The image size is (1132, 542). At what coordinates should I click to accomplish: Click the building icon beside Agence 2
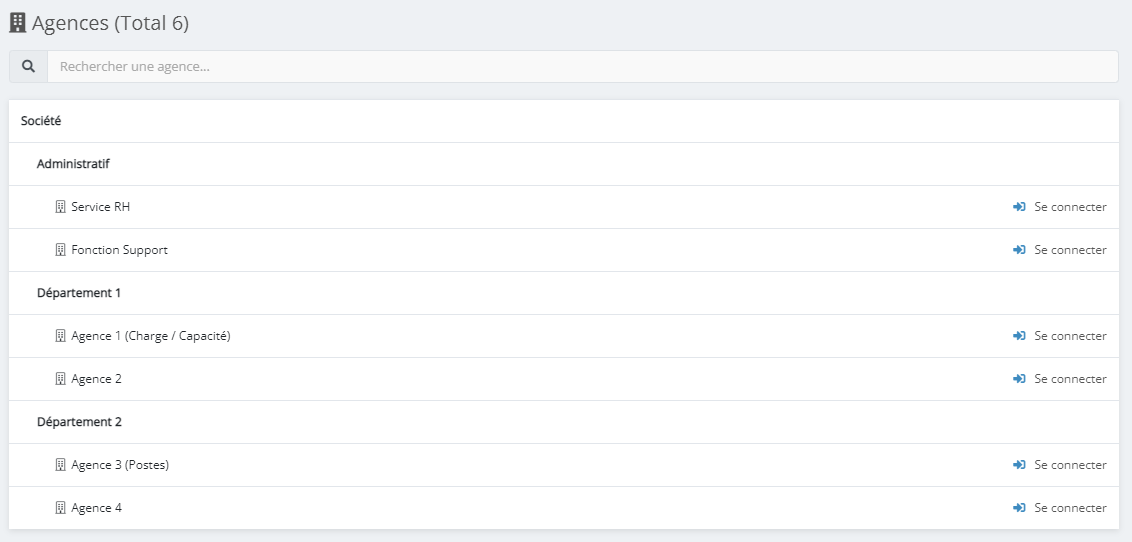[x=60, y=379]
